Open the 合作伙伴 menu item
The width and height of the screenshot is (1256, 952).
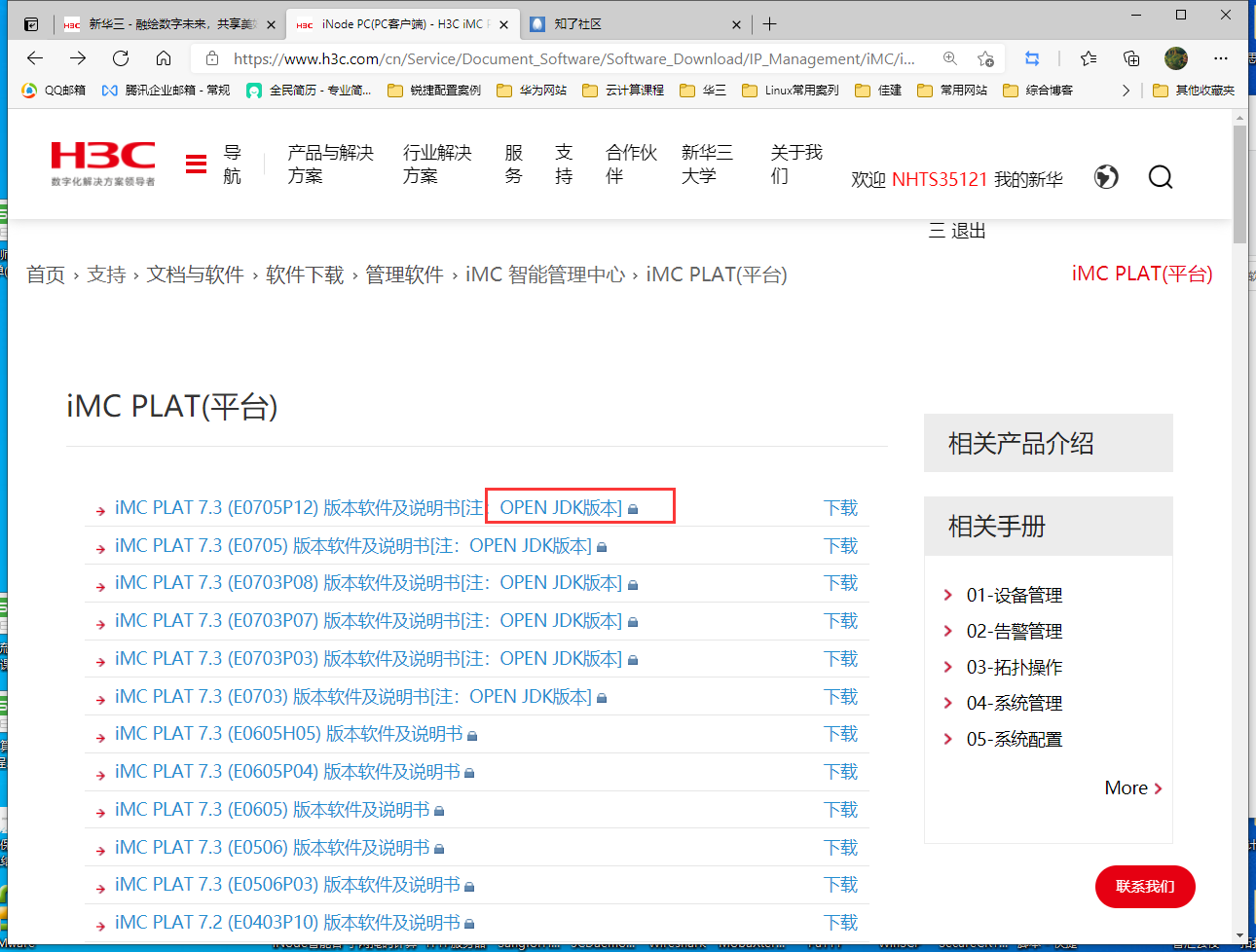click(631, 164)
